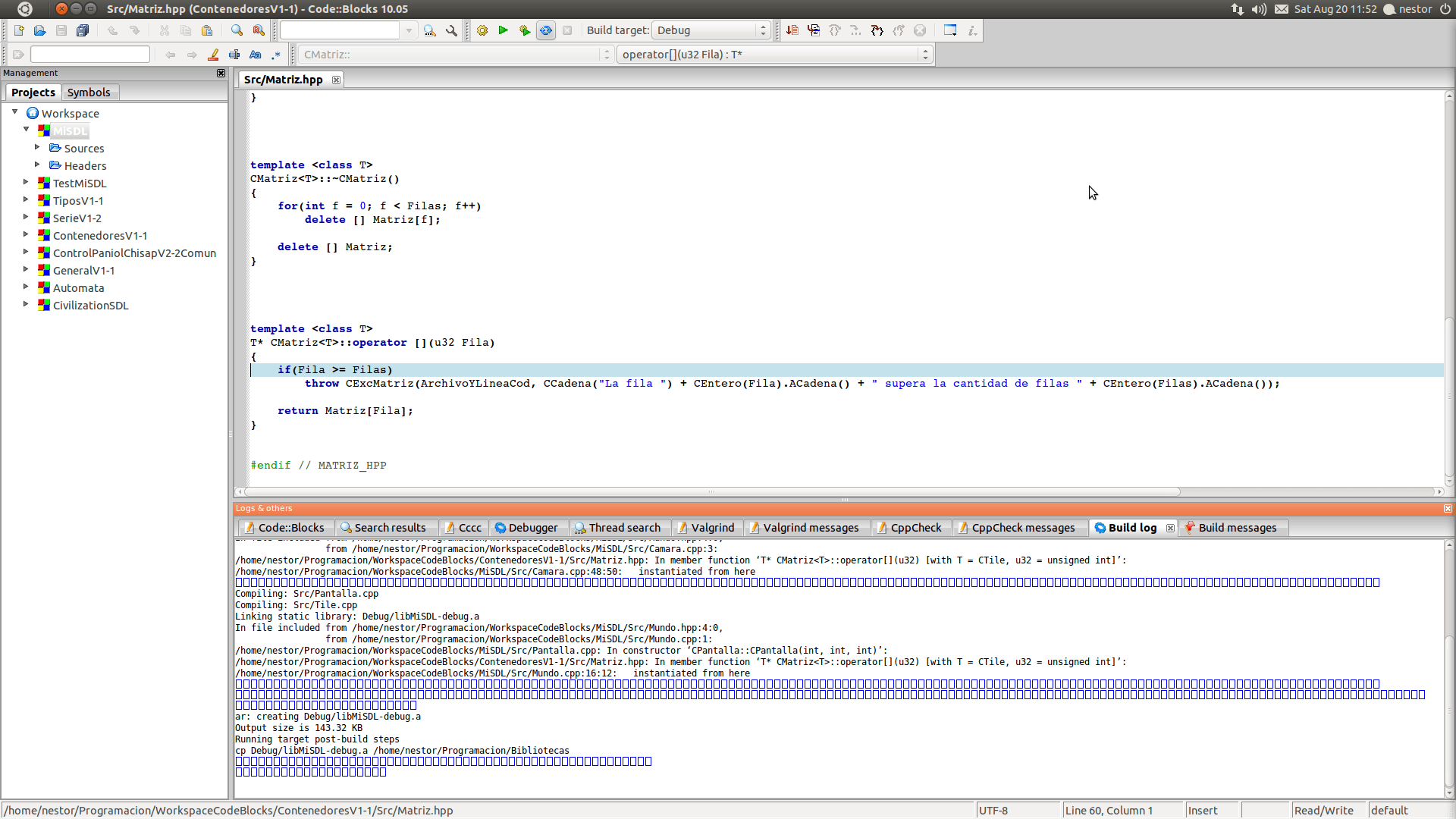Open debugging windows icon
Image resolution: width=1456 pixels, height=819 pixels.
coord(950,30)
